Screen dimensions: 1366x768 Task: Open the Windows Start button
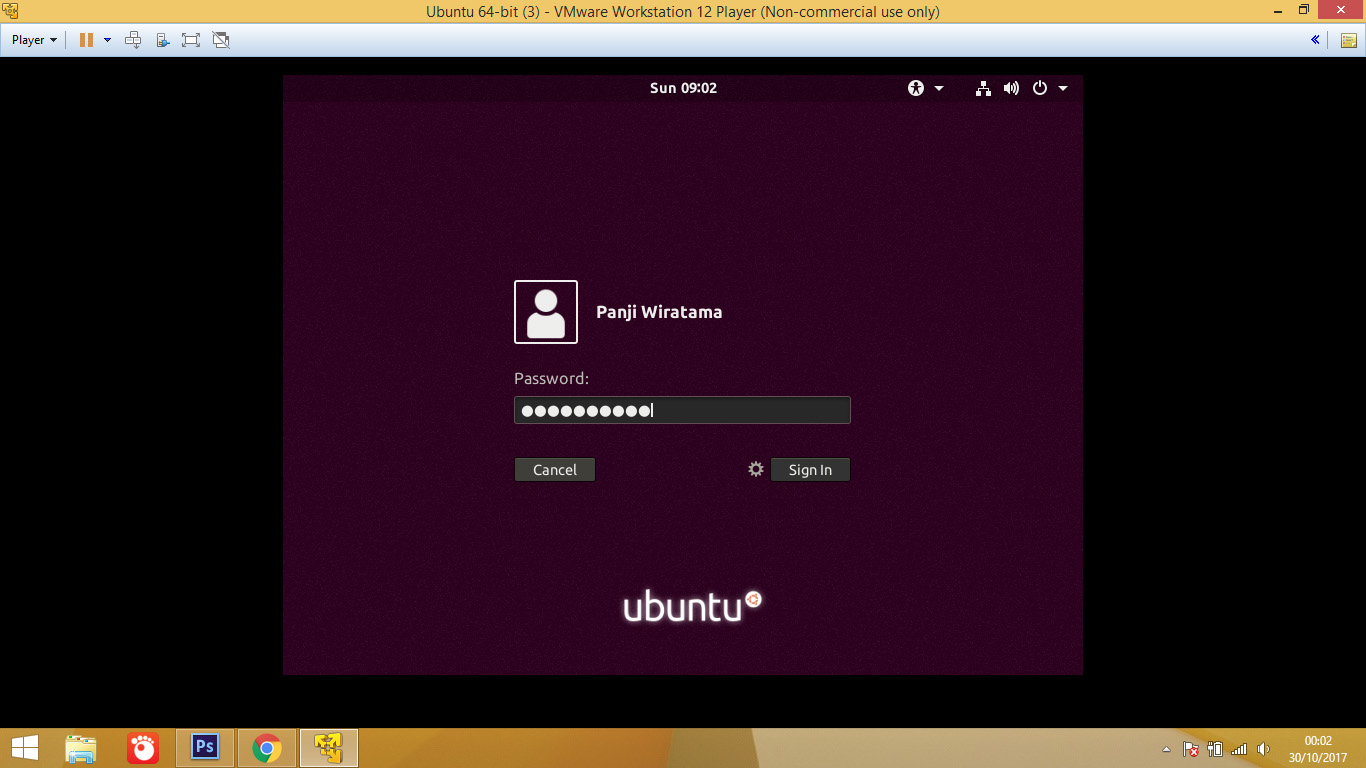click(x=24, y=748)
